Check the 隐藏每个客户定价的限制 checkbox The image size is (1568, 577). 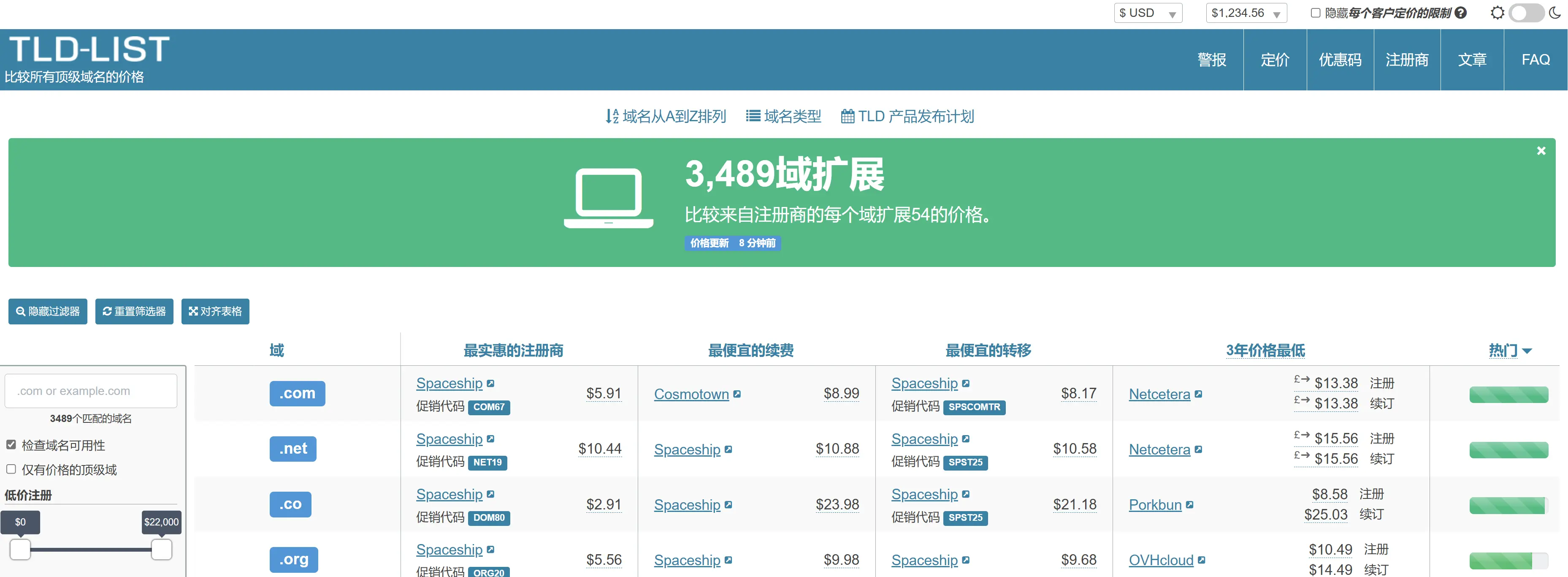(1316, 13)
